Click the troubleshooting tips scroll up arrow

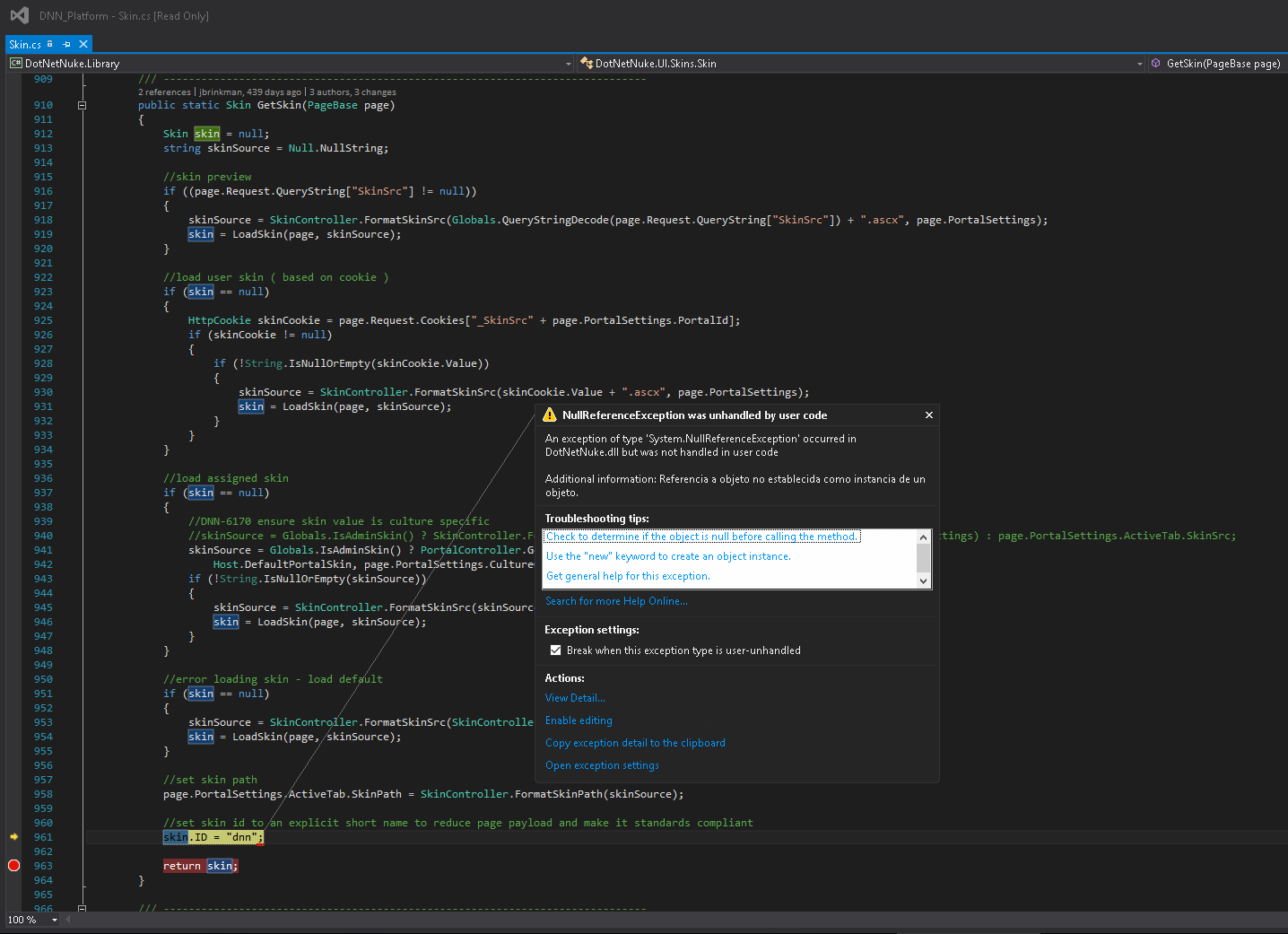[x=923, y=537]
